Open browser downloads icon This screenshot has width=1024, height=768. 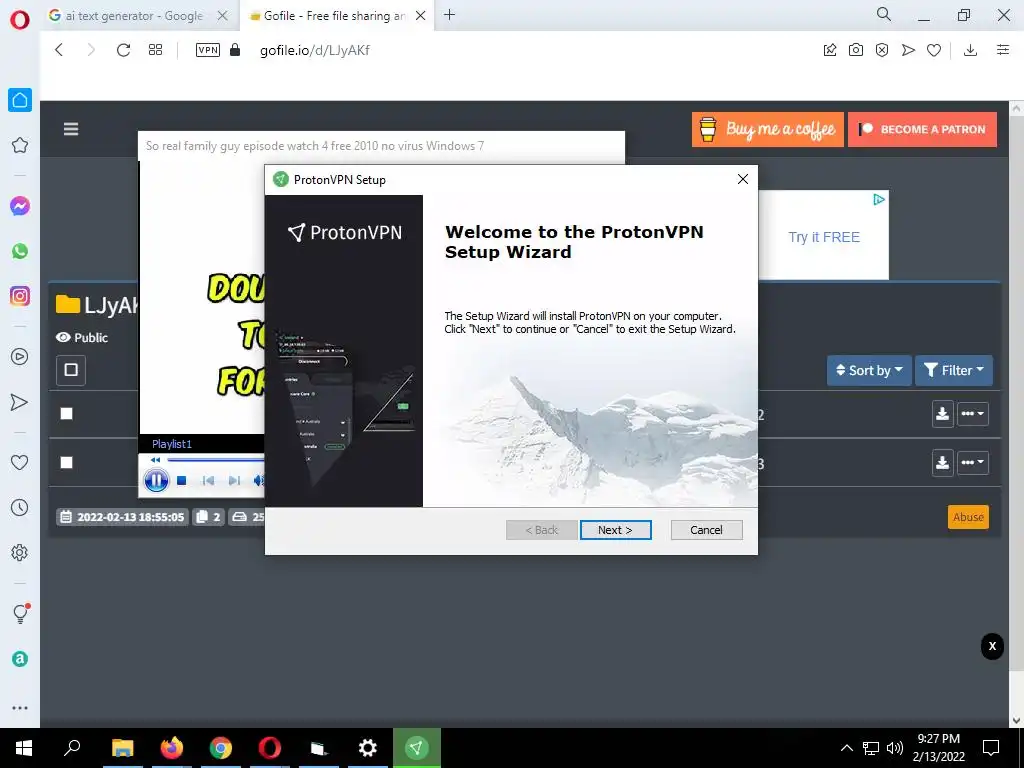click(970, 50)
